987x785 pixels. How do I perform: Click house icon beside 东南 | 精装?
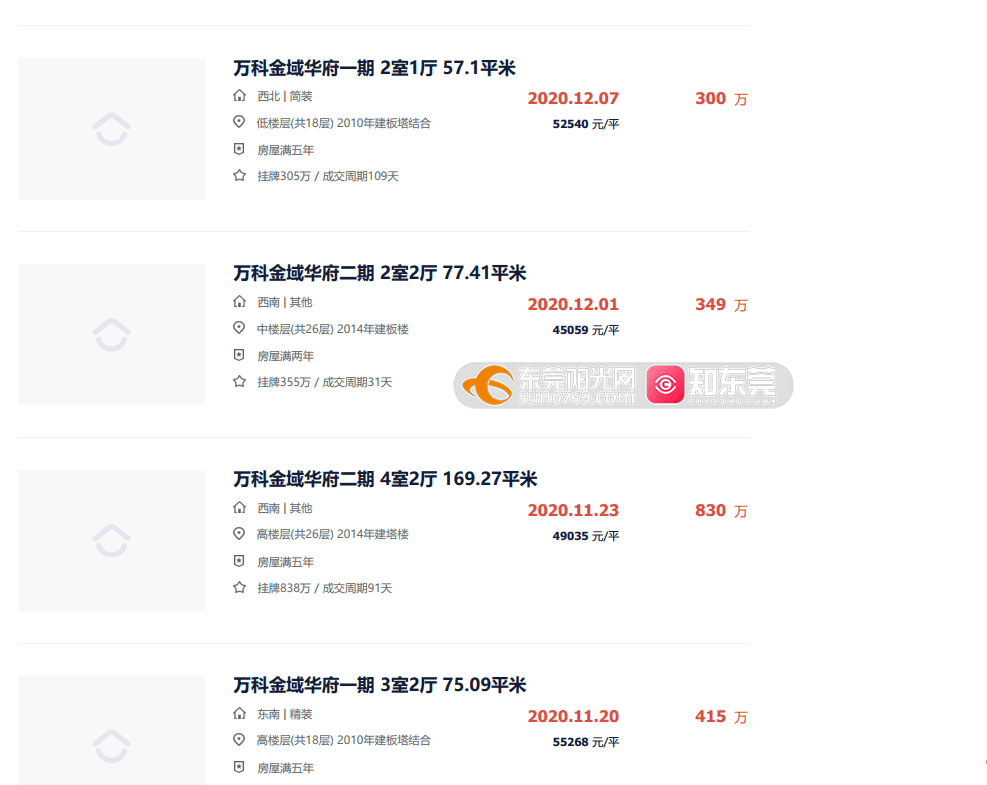tap(239, 713)
